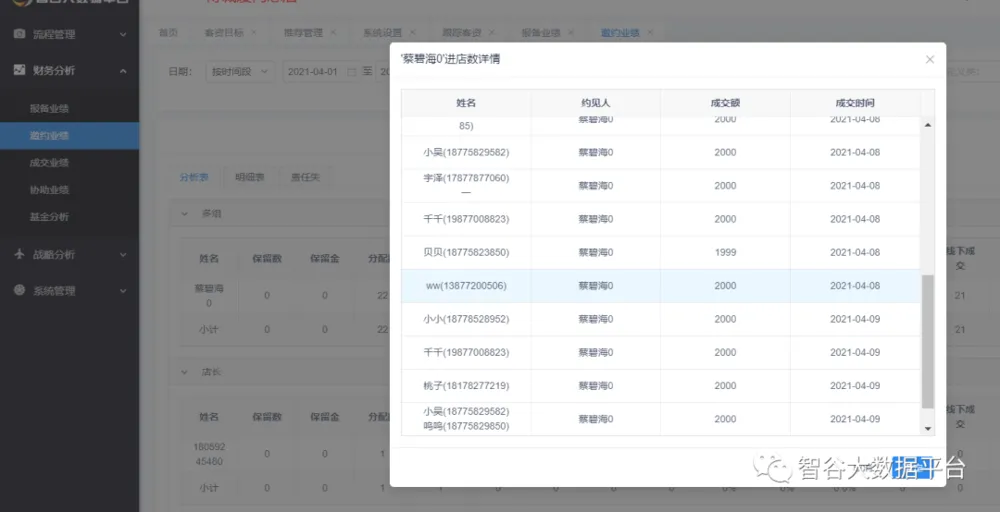Switch to the 明细表 tab

(x=249, y=177)
